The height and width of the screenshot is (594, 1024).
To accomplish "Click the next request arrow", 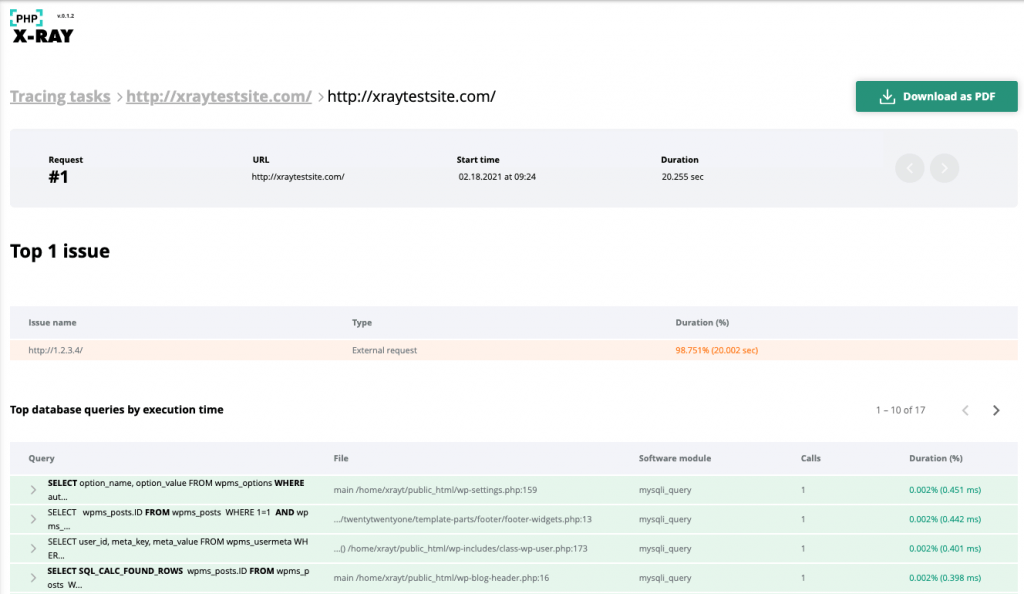I will point(944,168).
